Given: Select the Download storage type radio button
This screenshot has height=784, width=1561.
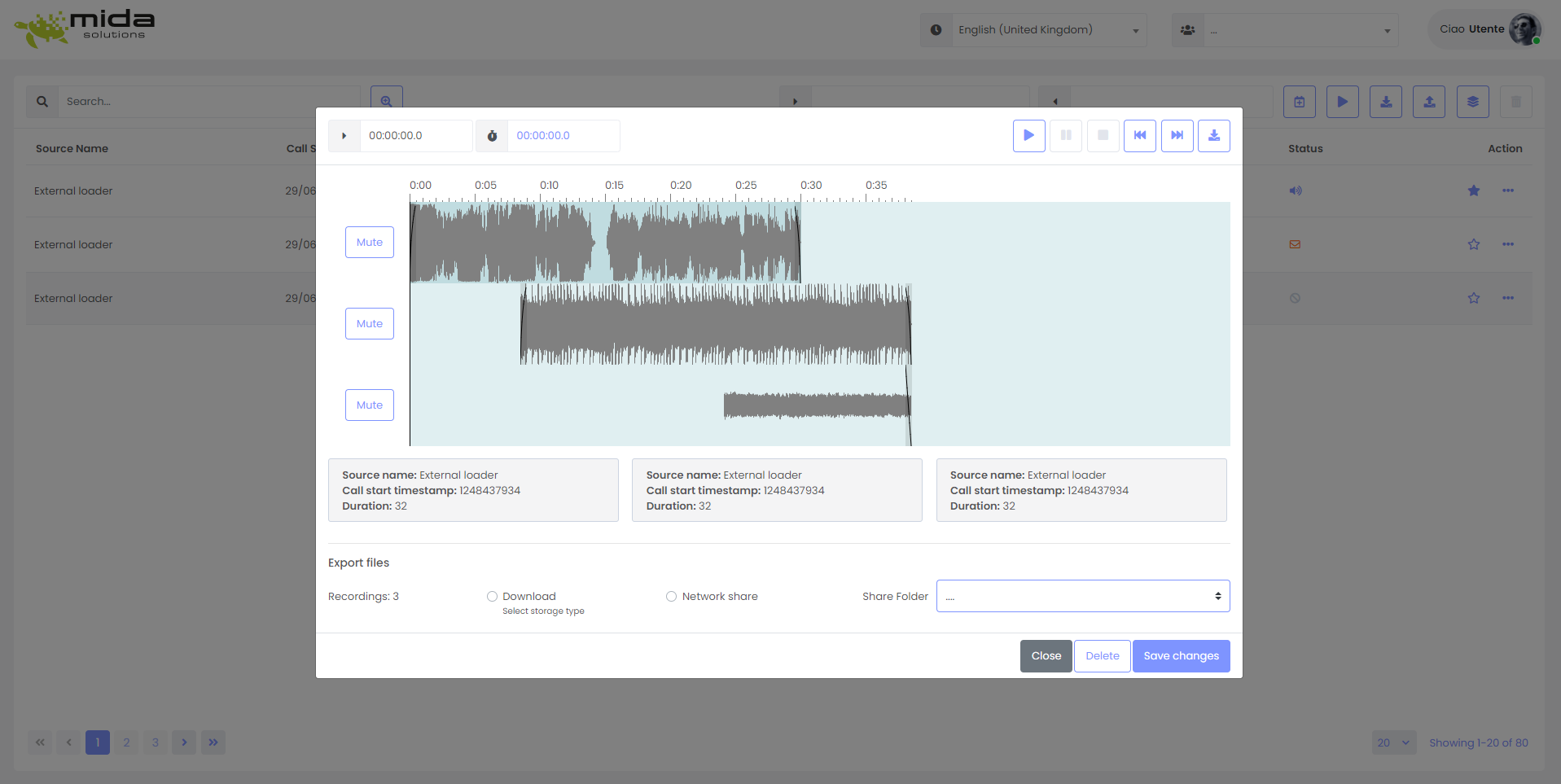Looking at the screenshot, I should [x=492, y=596].
